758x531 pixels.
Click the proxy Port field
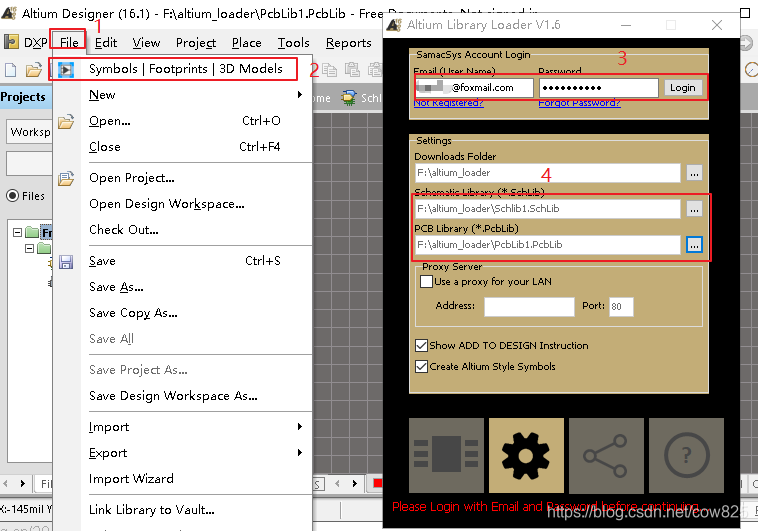click(x=621, y=306)
